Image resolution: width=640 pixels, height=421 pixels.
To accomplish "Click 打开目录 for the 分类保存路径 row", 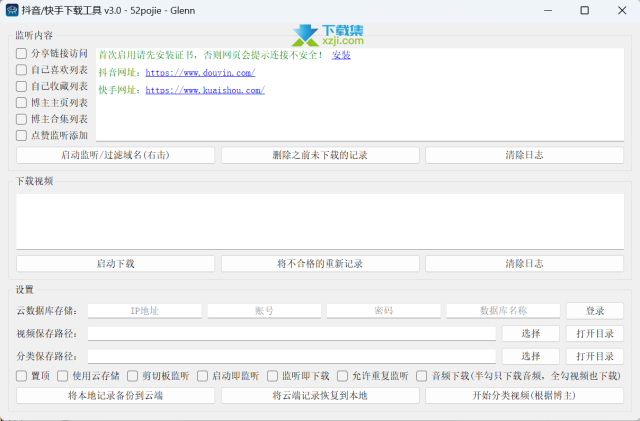I will (x=595, y=356).
